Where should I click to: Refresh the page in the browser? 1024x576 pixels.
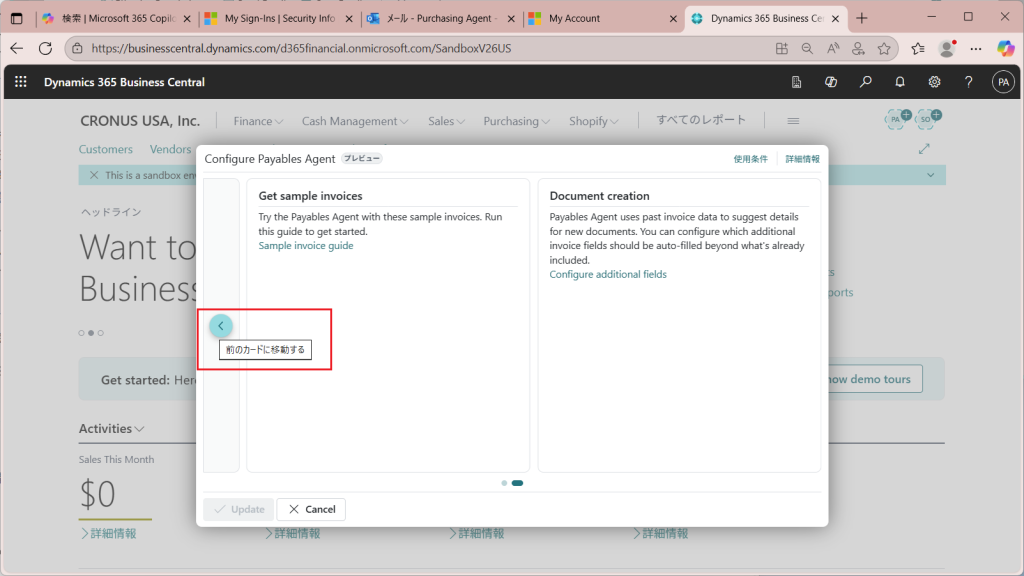click(45, 48)
